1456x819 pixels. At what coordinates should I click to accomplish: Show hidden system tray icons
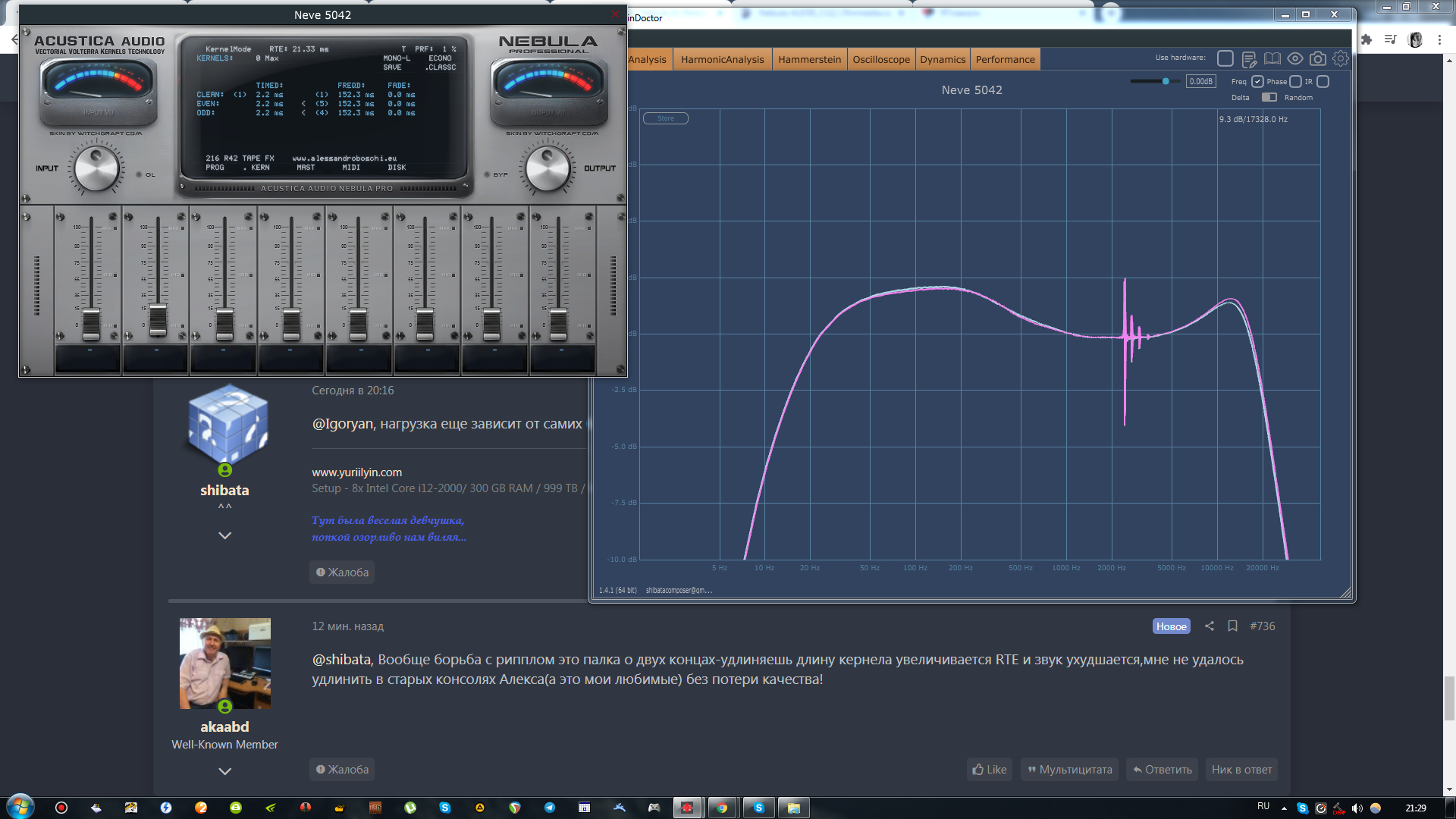(x=1284, y=808)
